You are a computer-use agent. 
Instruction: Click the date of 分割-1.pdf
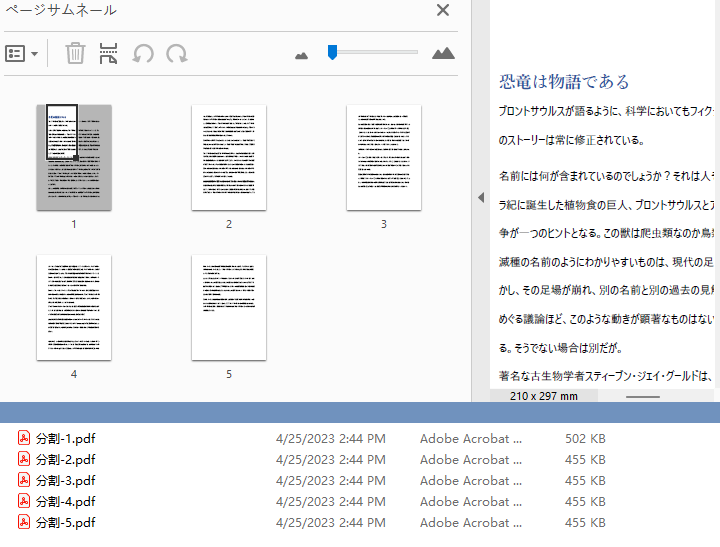coord(331,439)
